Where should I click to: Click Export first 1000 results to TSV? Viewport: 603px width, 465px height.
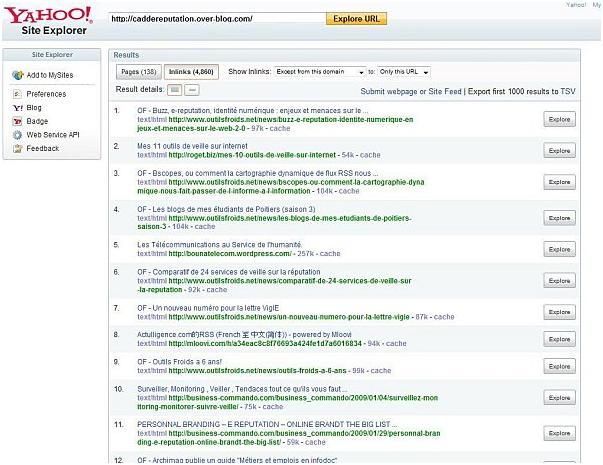tap(521, 92)
